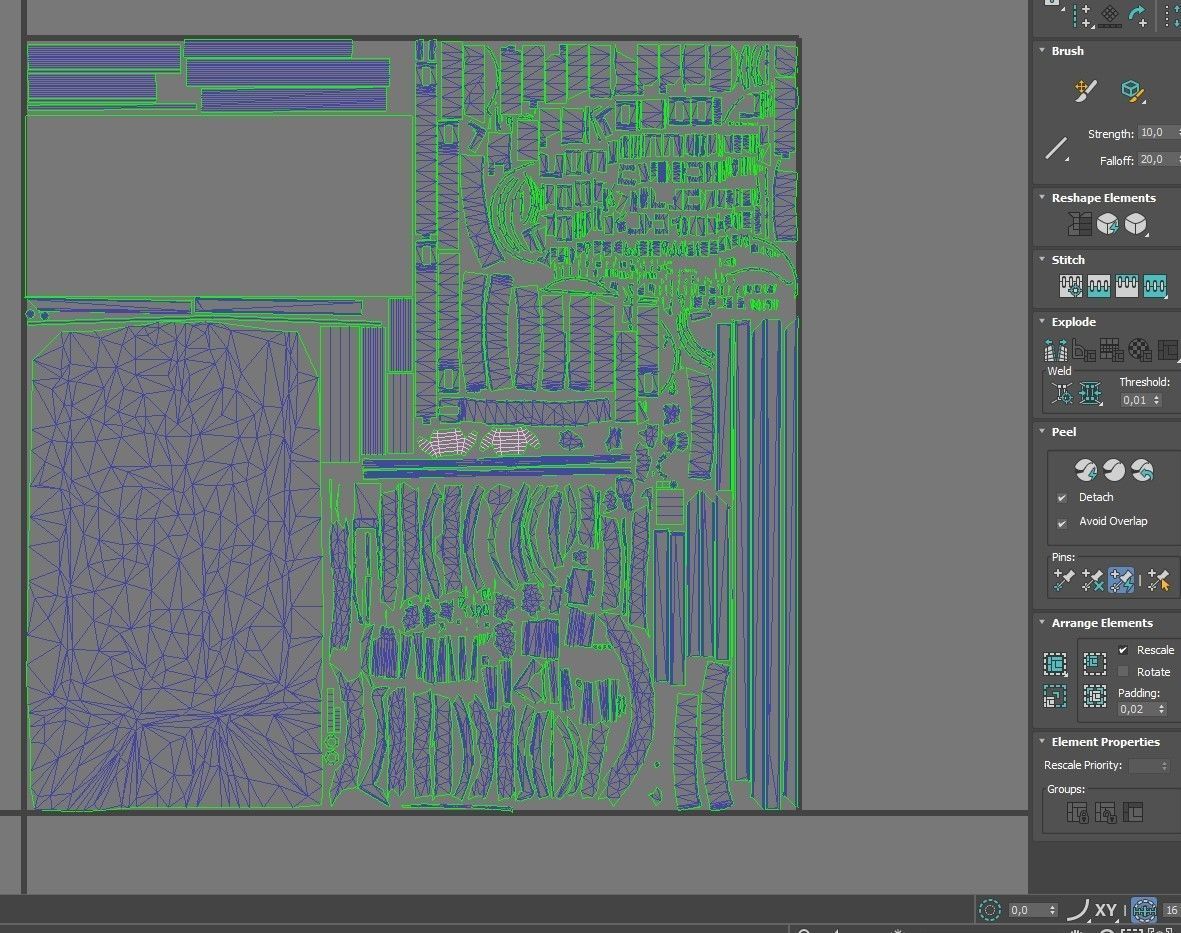This screenshot has width=1181, height=933.
Task: Click the Pin Selected icon
Action: [x=1064, y=580]
